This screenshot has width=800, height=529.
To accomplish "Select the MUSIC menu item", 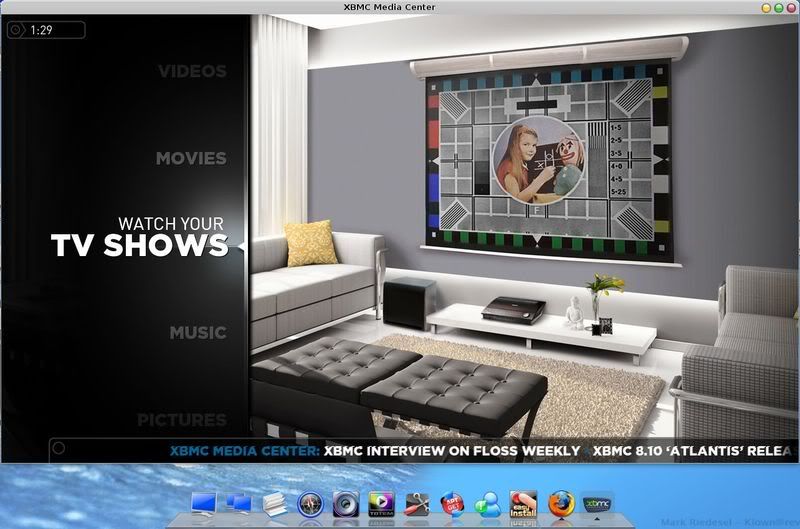I will pos(198,333).
